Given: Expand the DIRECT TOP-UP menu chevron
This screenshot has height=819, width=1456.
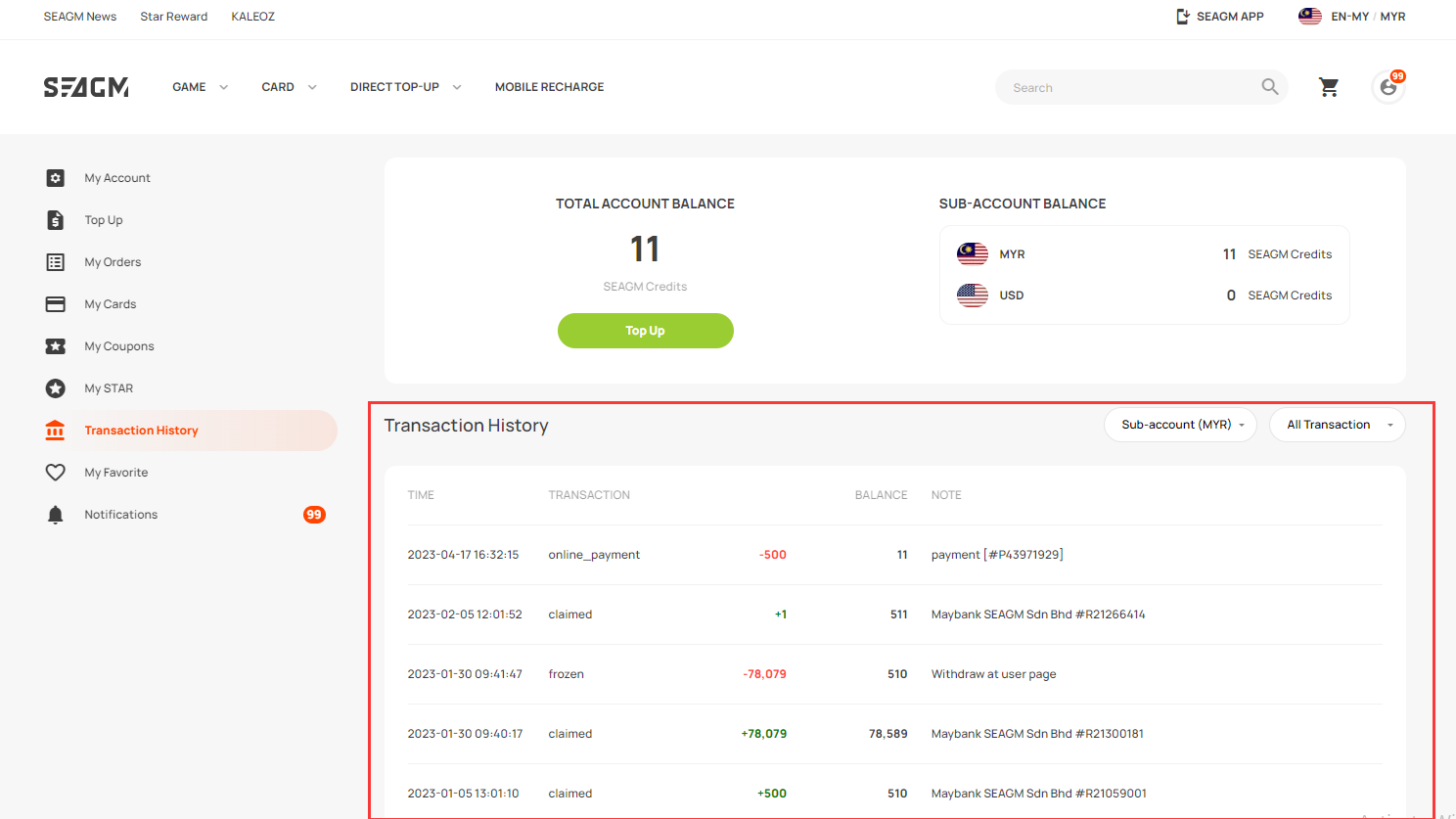Looking at the screenshot, I should [x=457, y=87].
